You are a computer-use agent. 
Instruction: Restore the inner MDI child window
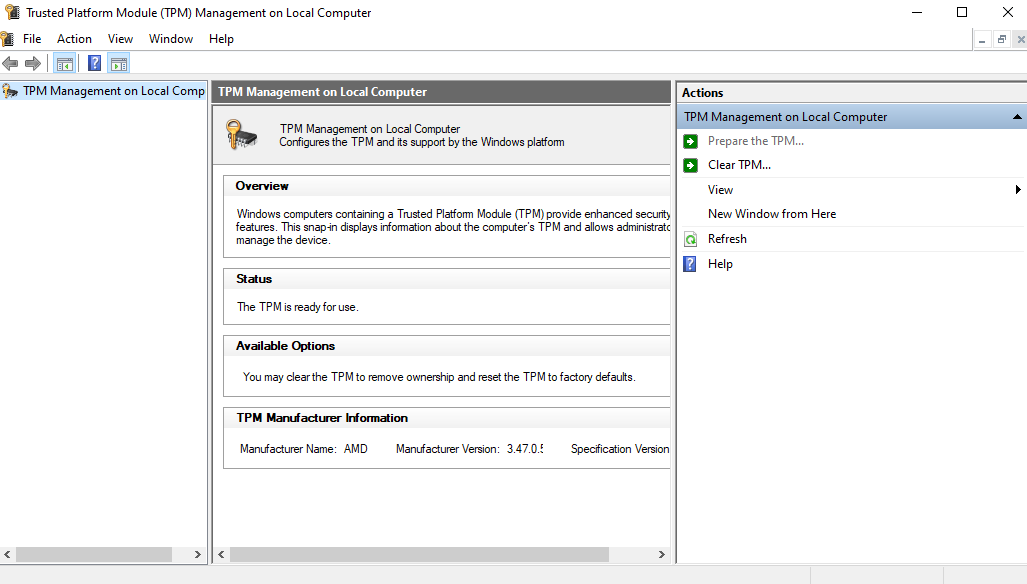pyautogui.click(x=1001, y=40)
